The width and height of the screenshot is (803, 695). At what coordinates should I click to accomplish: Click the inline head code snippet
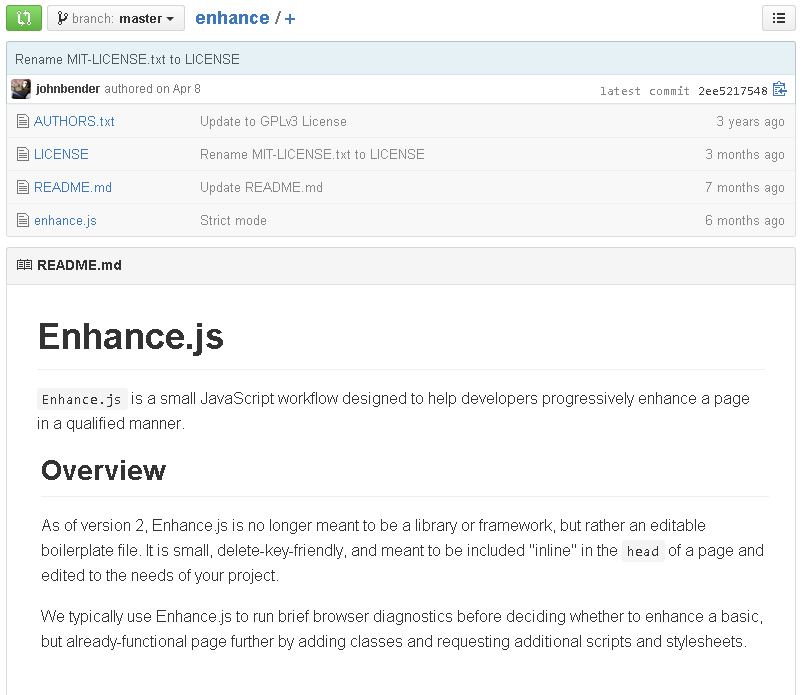coord(643,552)
